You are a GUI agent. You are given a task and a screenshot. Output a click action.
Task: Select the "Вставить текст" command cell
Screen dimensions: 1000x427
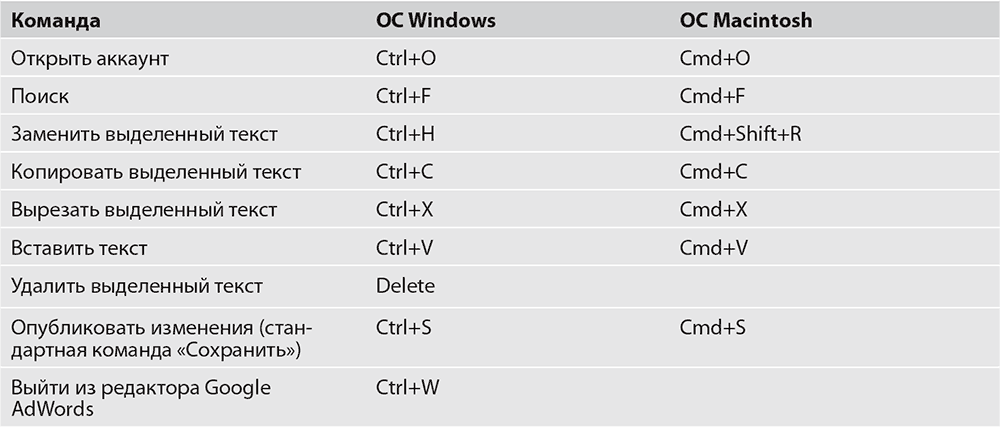click(x=80, y=248)
